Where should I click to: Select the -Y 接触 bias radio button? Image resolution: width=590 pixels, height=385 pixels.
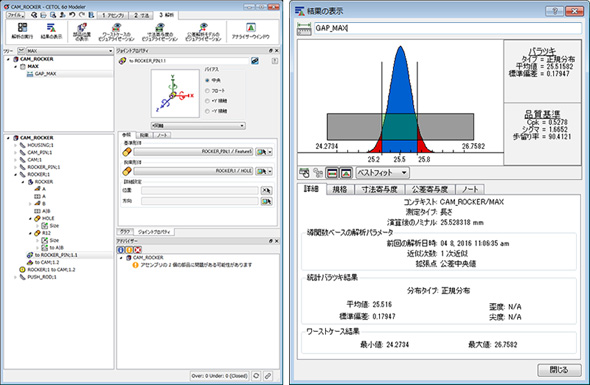pos(207,111)
